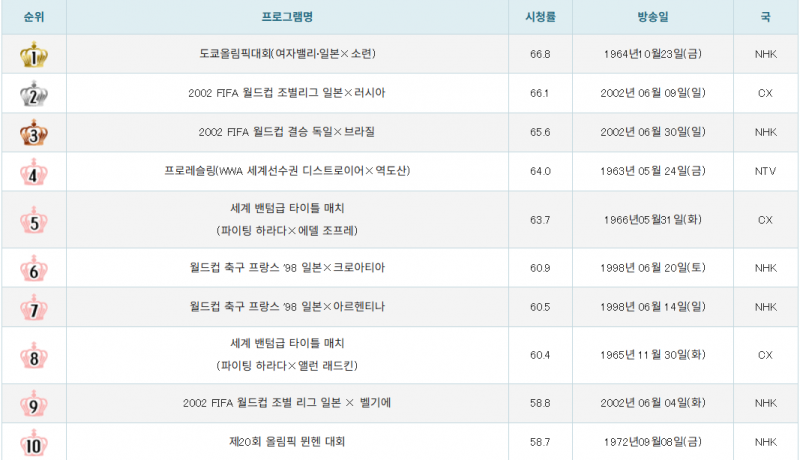This screenshot has width=800, height=460.
Task: Select program 2002 FIFA 월드컵 조별리그 일본×러시아
Action: (x=287, y=93)
